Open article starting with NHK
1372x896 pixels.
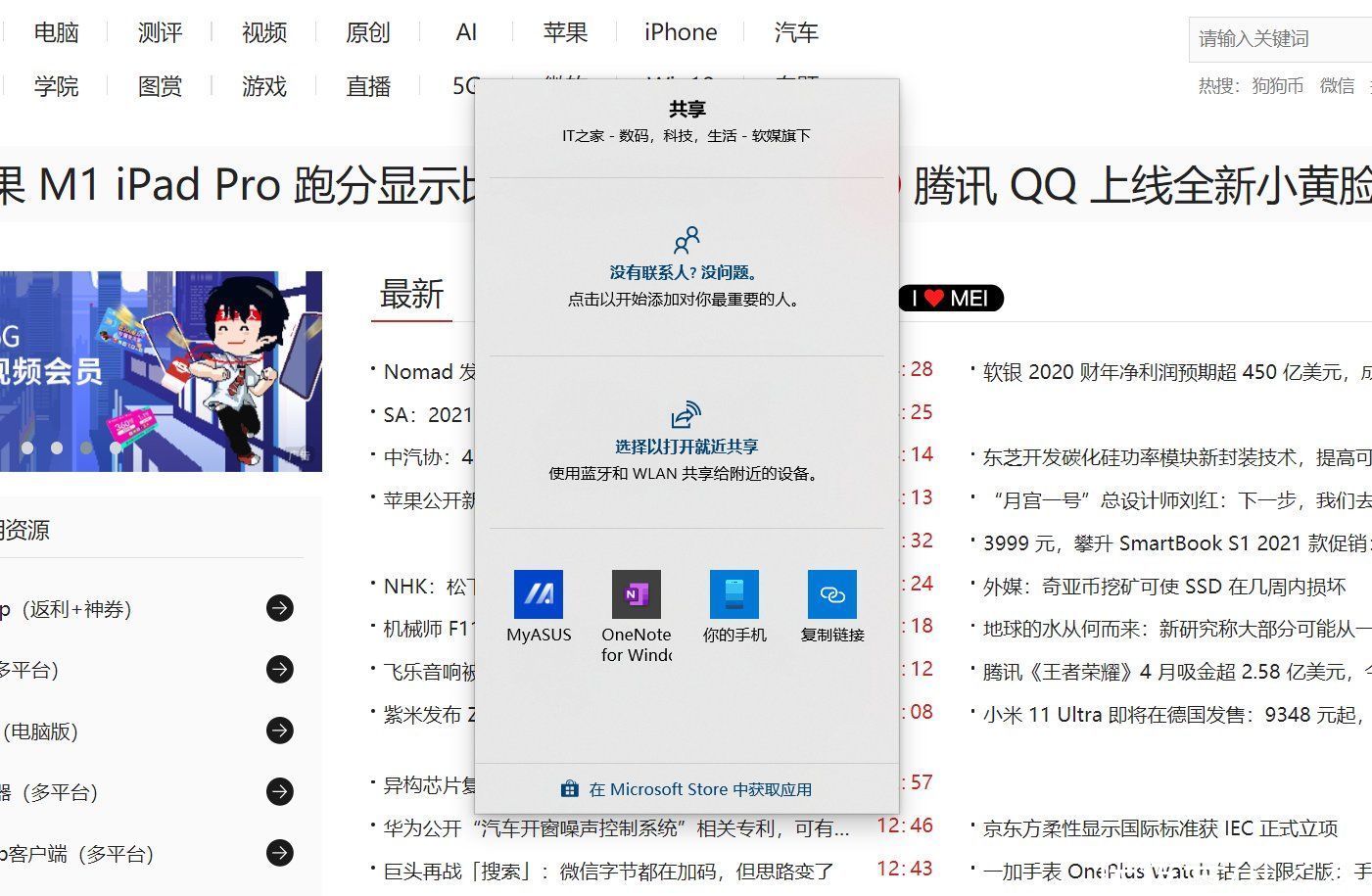[x=429, y=587]
